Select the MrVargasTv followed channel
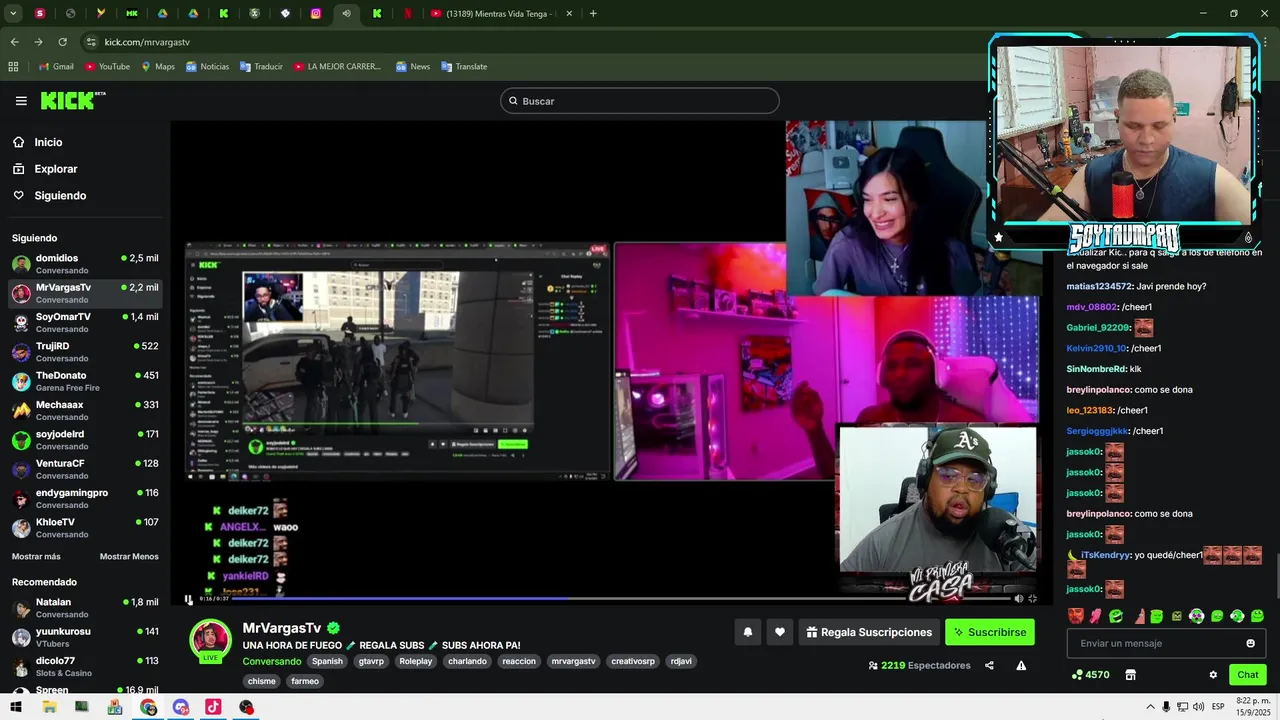The width and height of the screenshot is (1280, 720). tap(85, 293)
